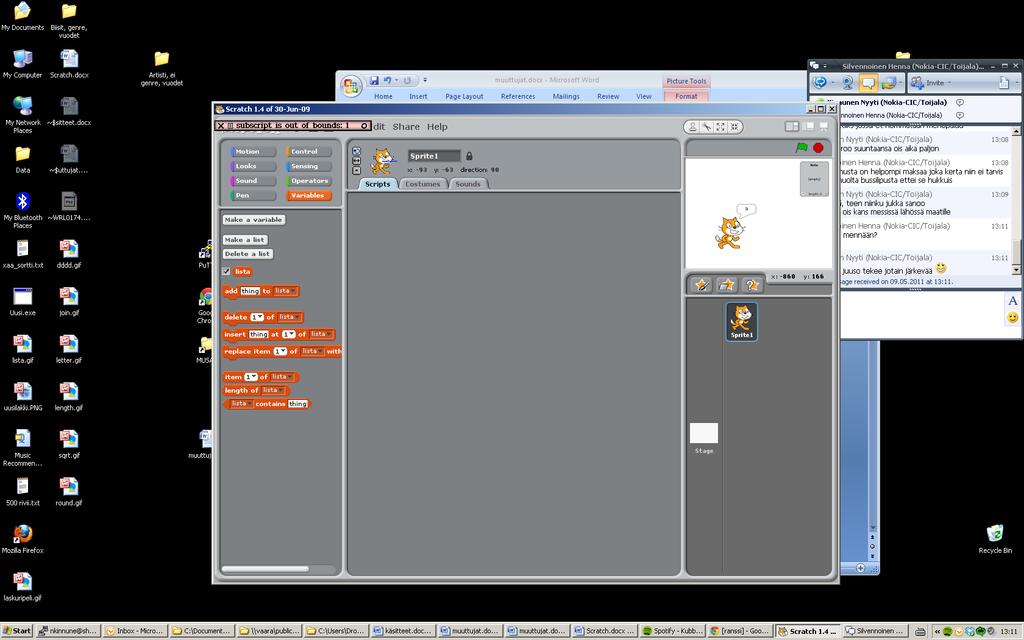This screenshot has width=1024, height=640.
Task: Click the instant message icon in chat window
Action: coord(868,82)
